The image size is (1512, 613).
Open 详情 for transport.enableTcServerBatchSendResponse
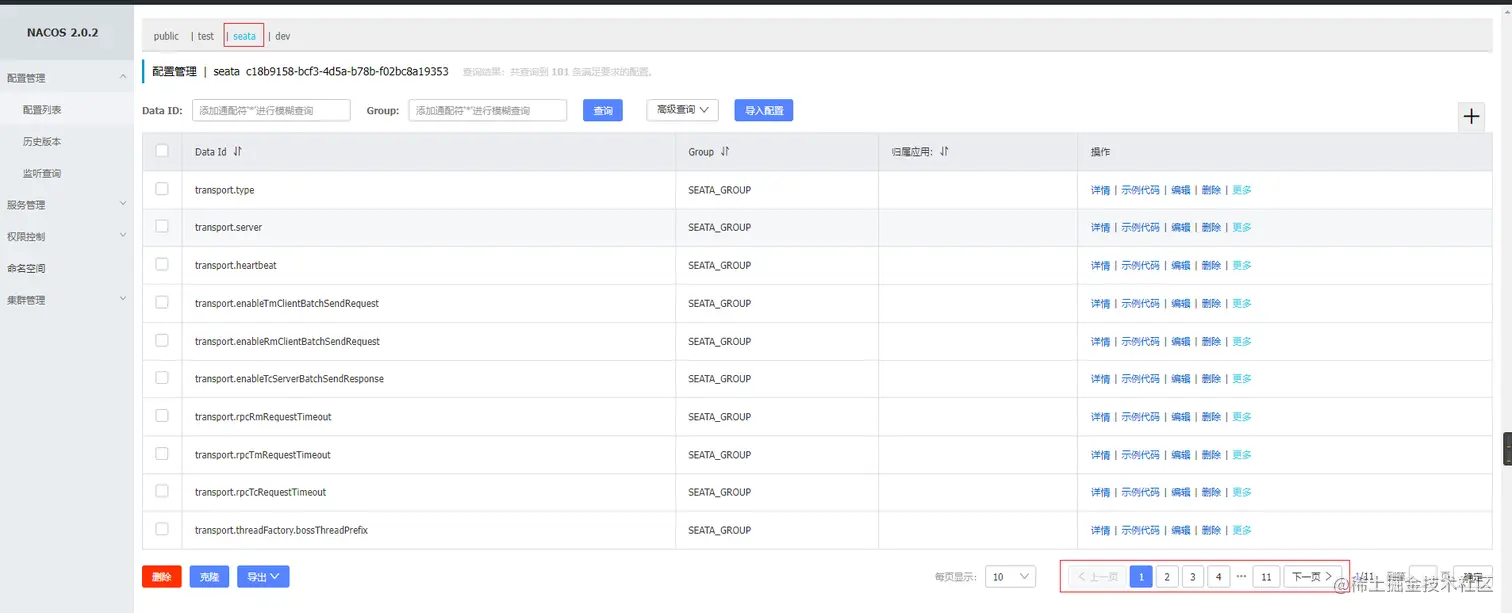pyautogui.click(x=1100, y=379)
